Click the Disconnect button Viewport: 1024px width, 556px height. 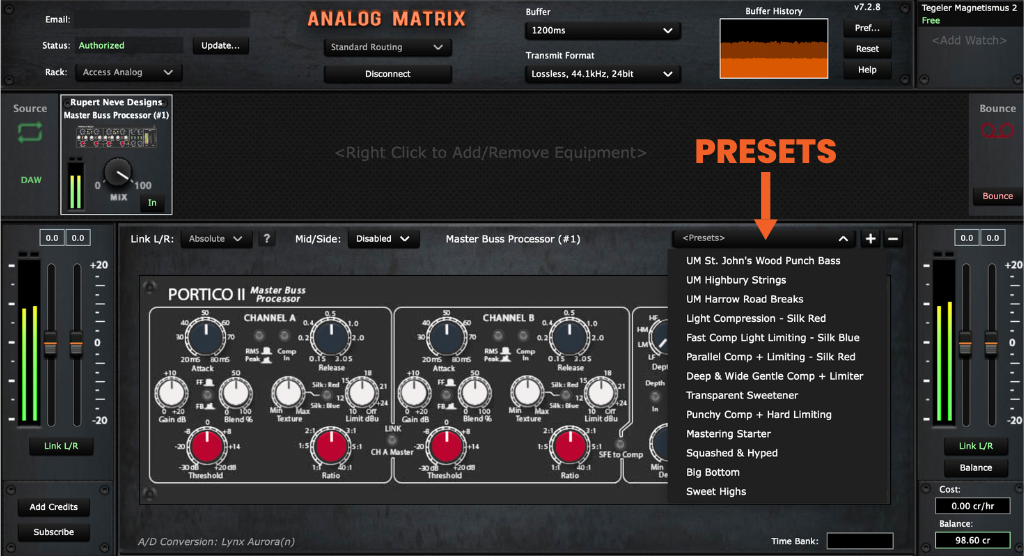pos(387,74)
